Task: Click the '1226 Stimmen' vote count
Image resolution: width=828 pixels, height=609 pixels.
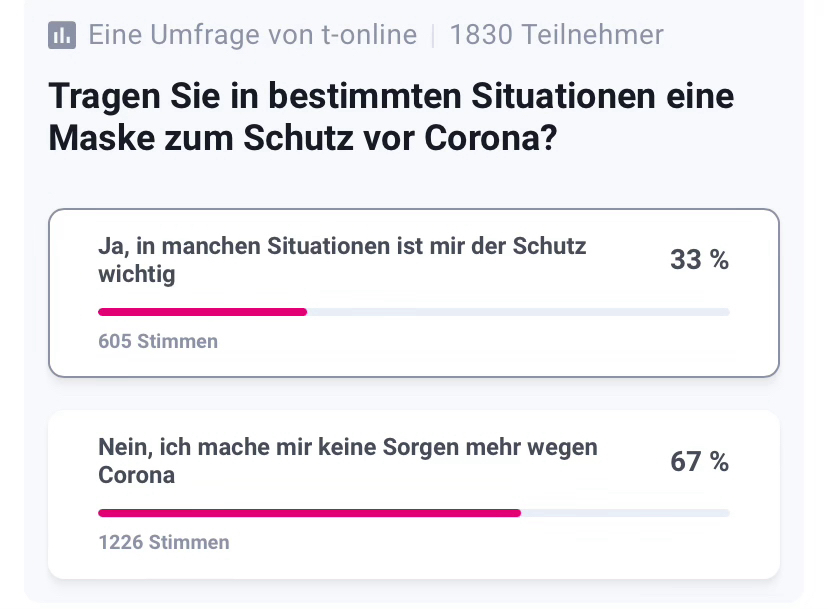Action: click(x=164, y=543)
